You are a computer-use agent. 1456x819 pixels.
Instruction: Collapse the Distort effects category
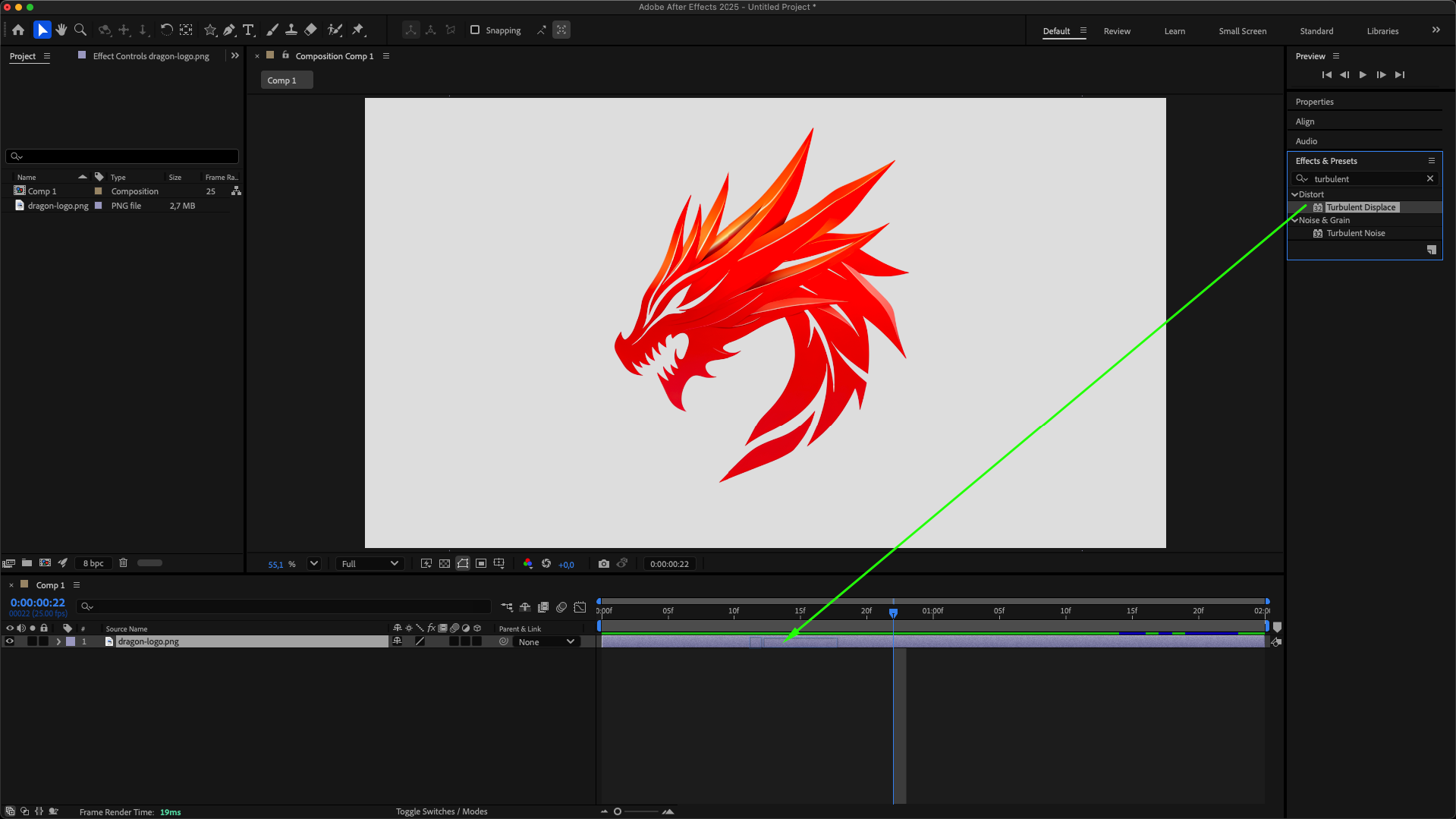[x=1295, y=194]
